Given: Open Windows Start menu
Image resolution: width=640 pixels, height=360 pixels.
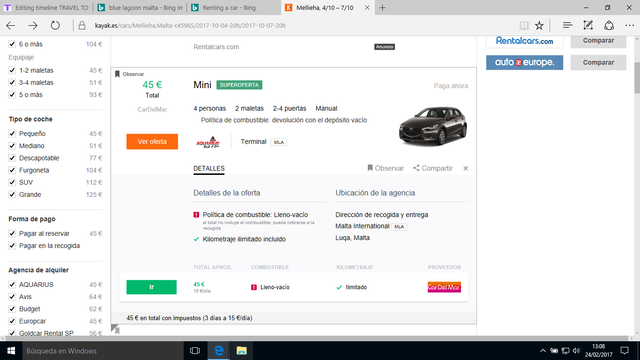Looking at the screenshot, I should (11, 351).
